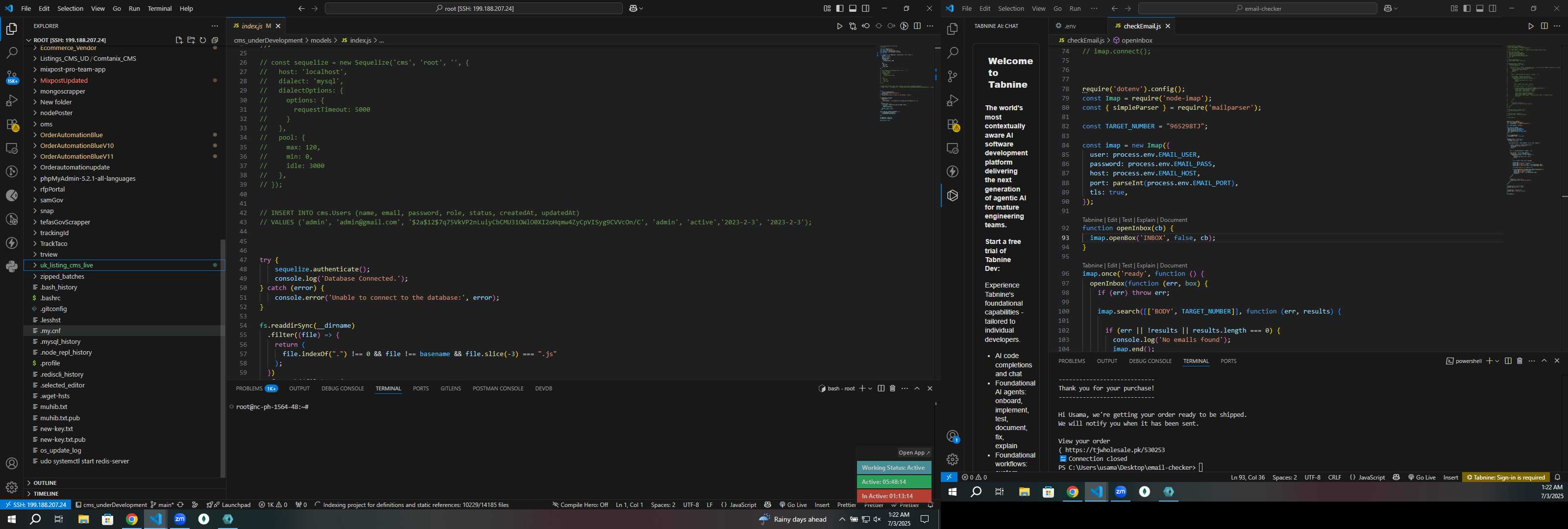Switch to .env tab
This screenshot has width=1568, height=529.
[x=1070, y=26]
